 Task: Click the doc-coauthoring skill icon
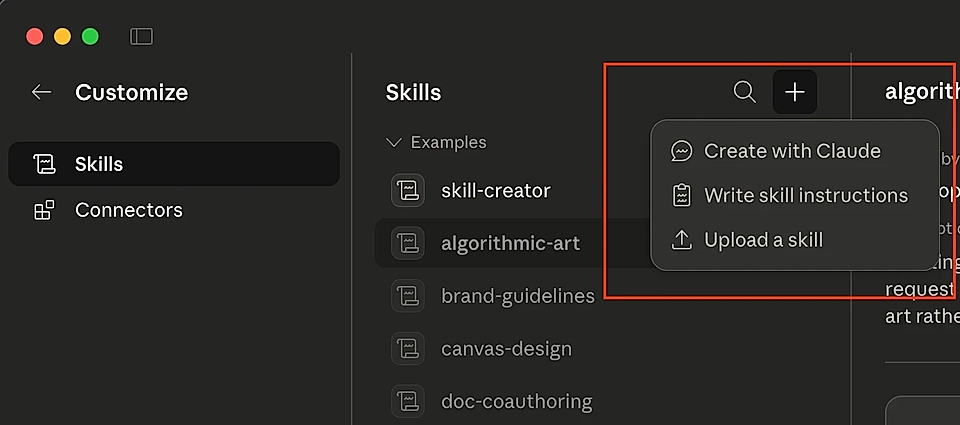point(407,402)
